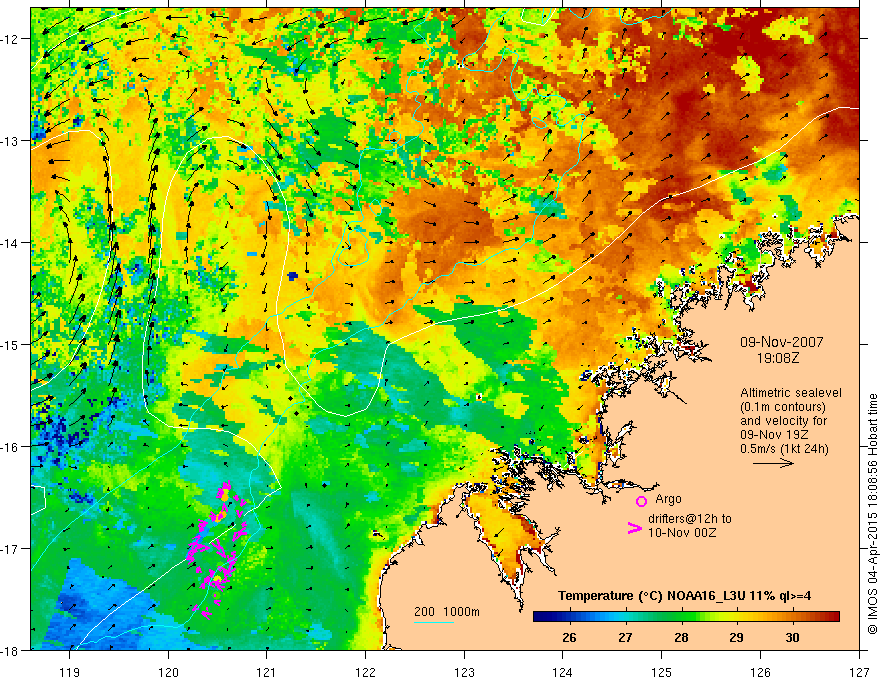Viewport: 880px width, 680px height.
Task: Click the longitude axis label 125
Action: click(x=662, y=672)
